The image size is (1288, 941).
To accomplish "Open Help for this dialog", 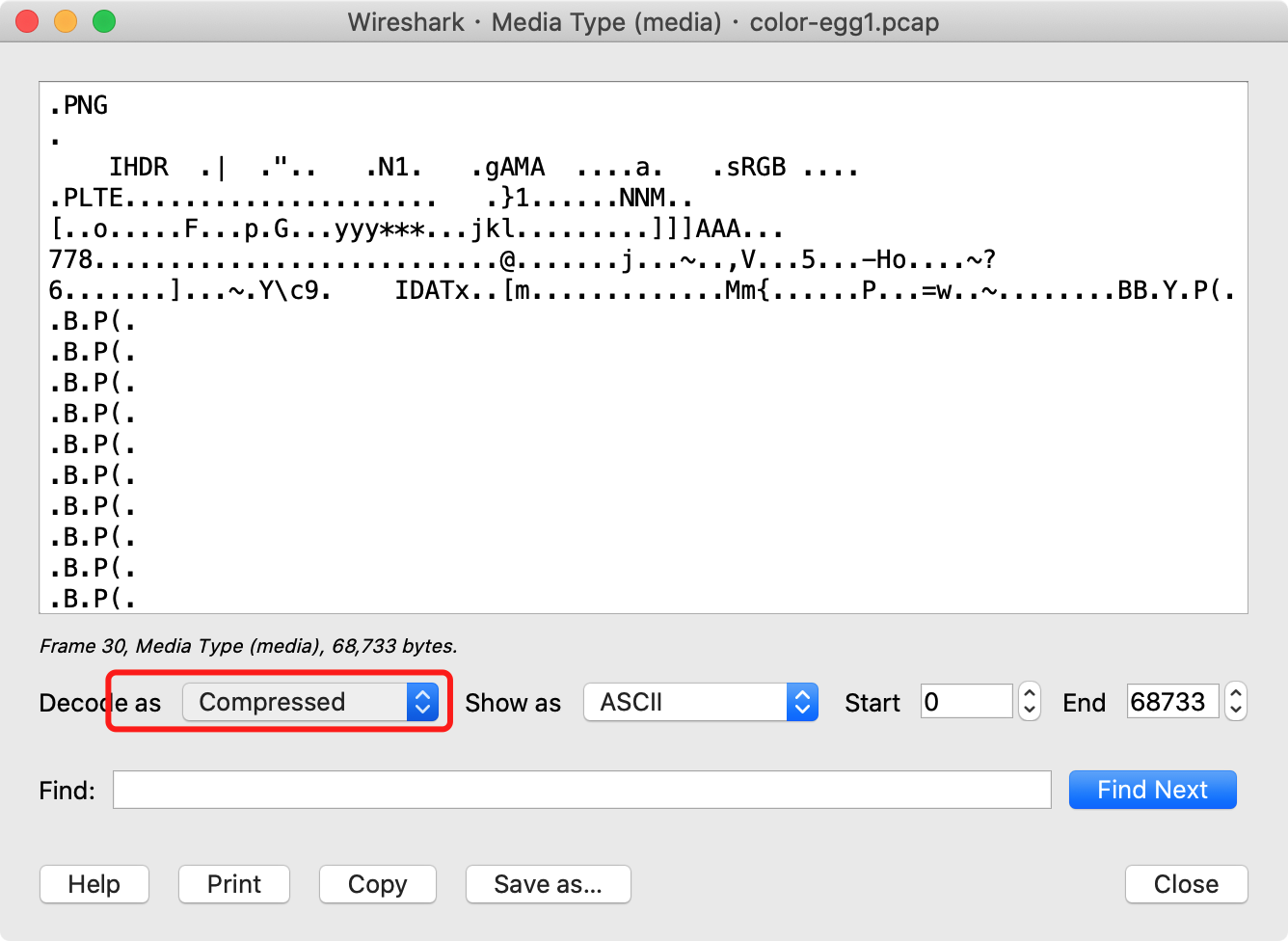I will point(94,884).
